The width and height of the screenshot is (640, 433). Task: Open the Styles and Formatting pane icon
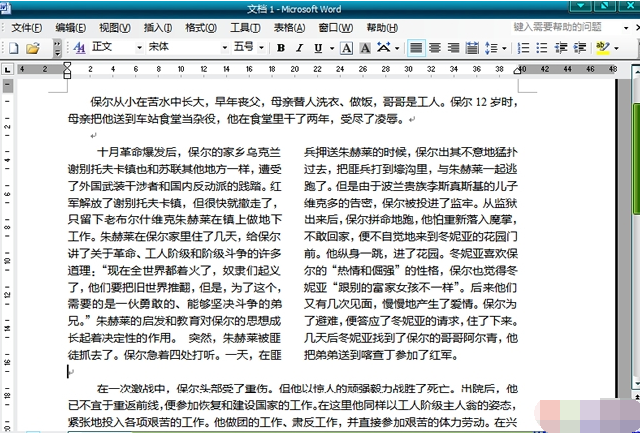[79, 47]
